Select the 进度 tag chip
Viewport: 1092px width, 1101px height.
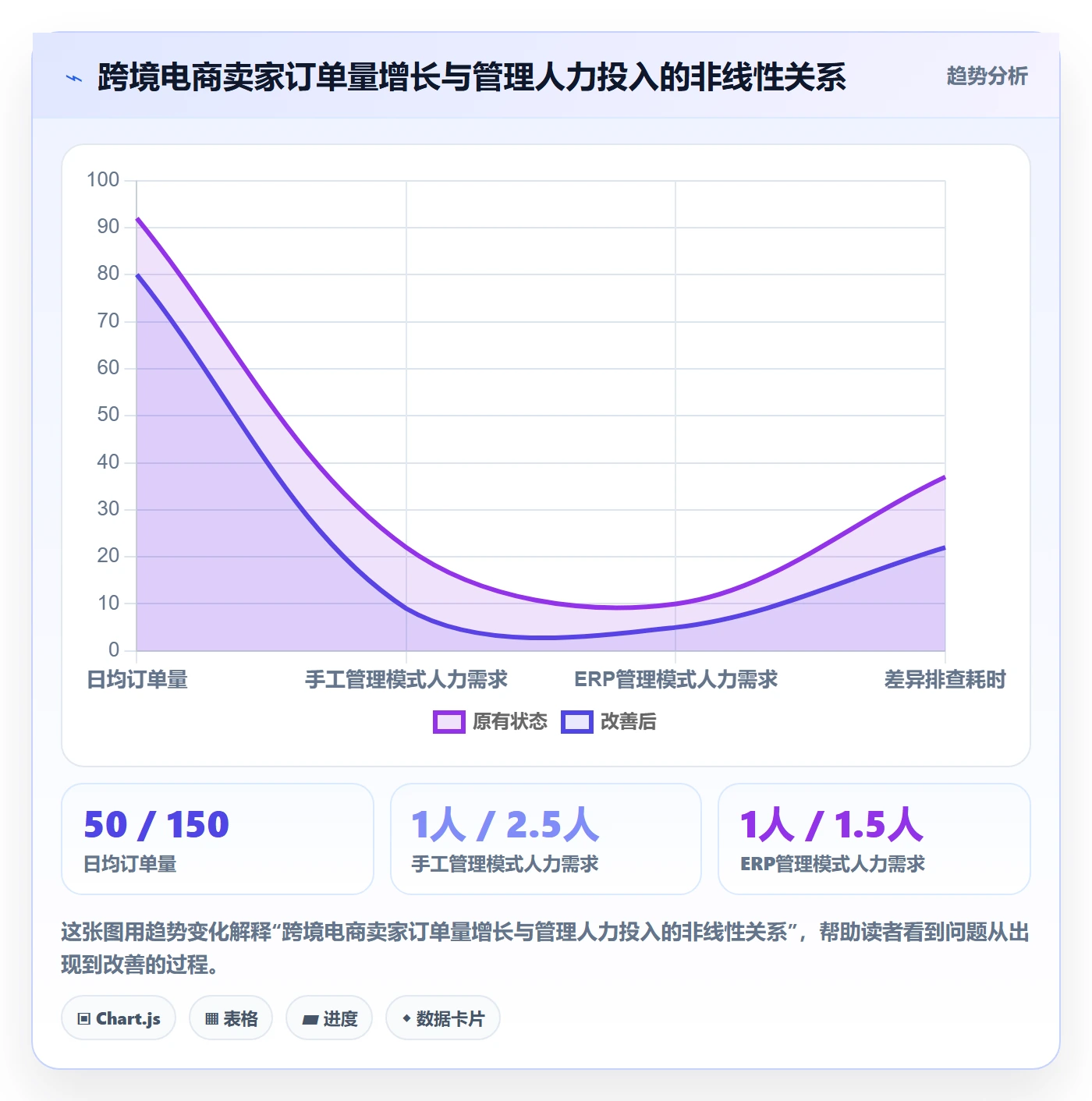coord(329,1018)
